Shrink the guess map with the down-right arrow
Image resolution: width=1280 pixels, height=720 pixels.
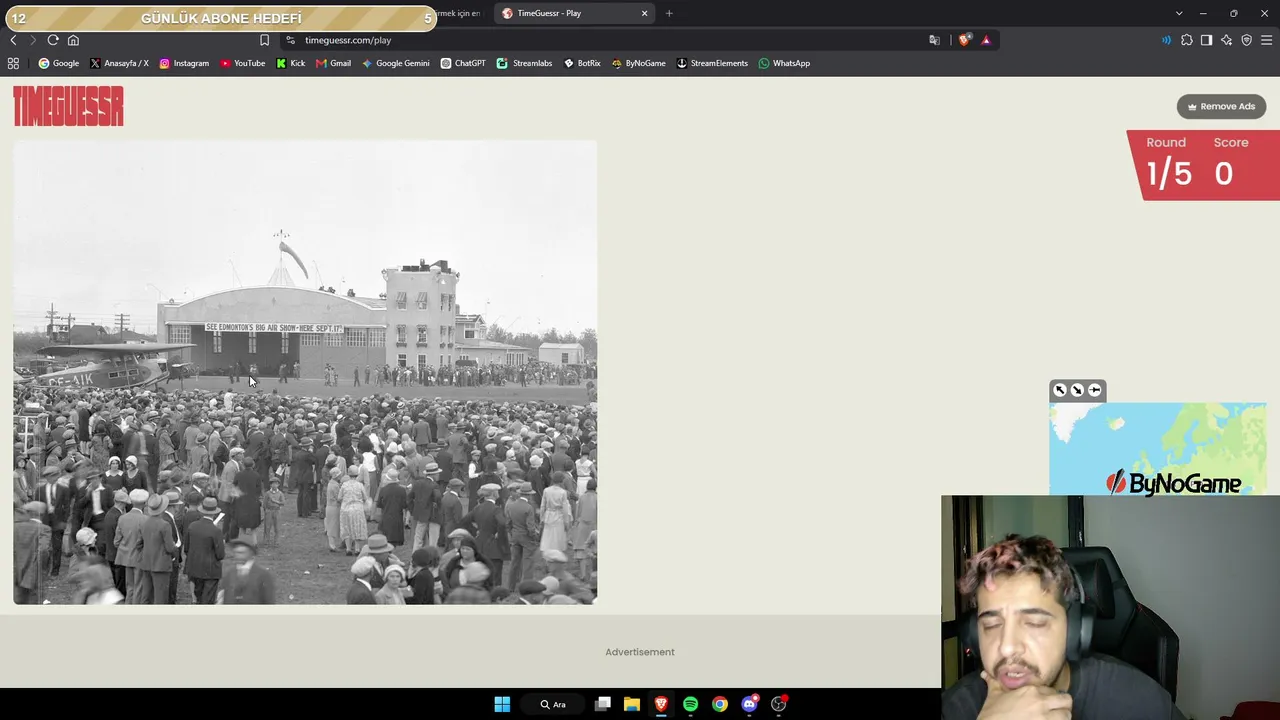(x=1077, y=390)
